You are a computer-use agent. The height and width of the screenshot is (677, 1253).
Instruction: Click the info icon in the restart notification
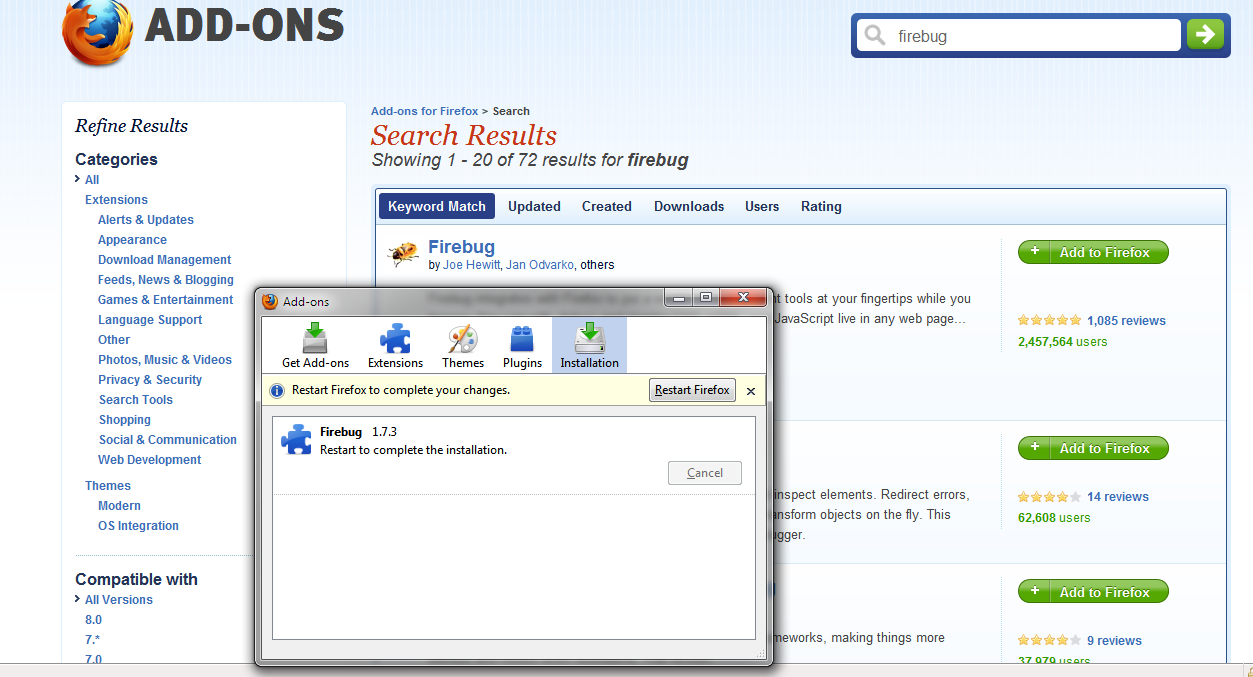[x=278, y=390]
